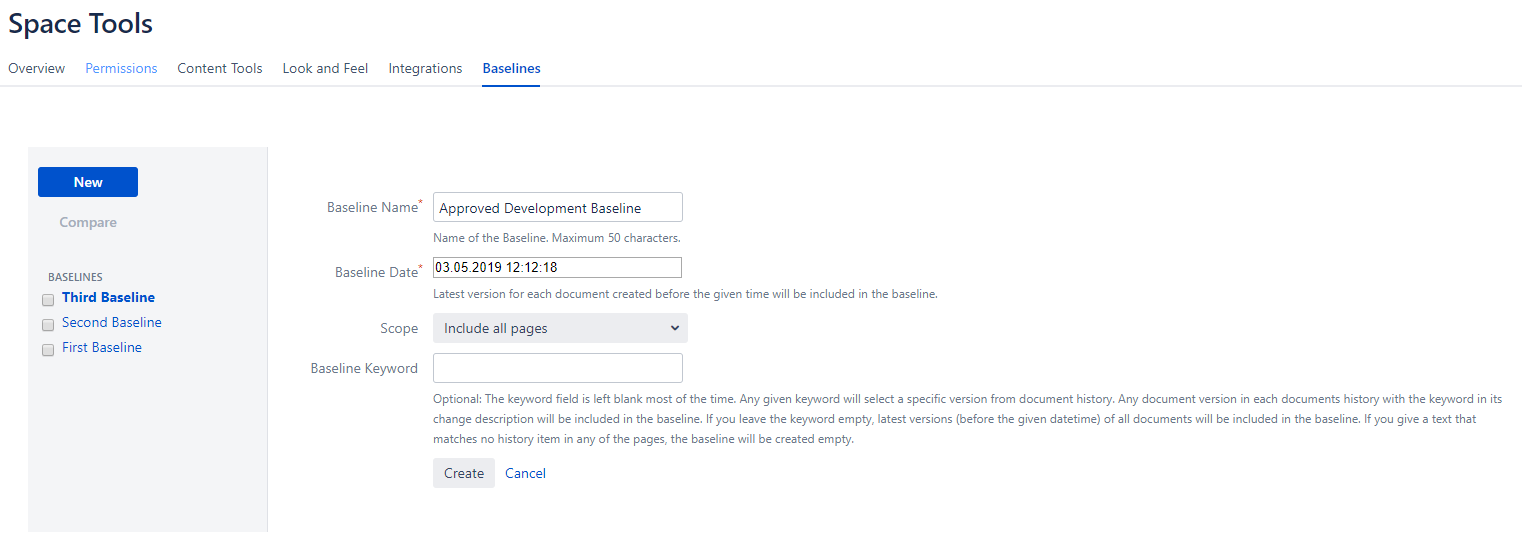This screenshot has width=1522, height=553.
Task: Open the First Baseline link
Action: coord(101,347)
